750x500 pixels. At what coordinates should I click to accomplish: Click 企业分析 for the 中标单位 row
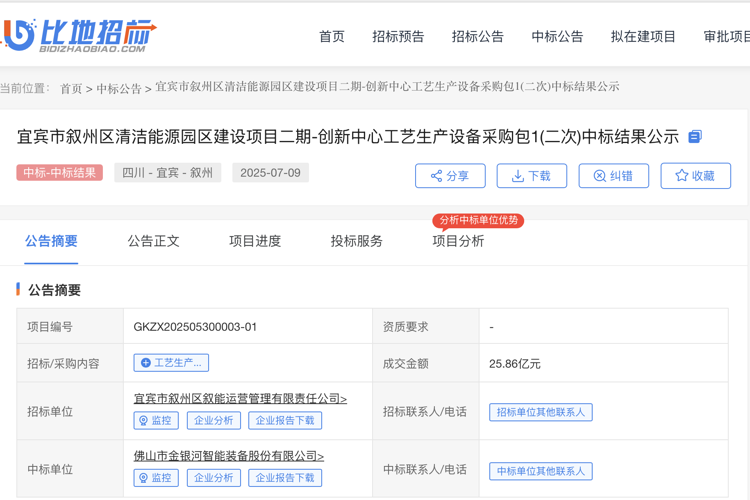point(213,478)
